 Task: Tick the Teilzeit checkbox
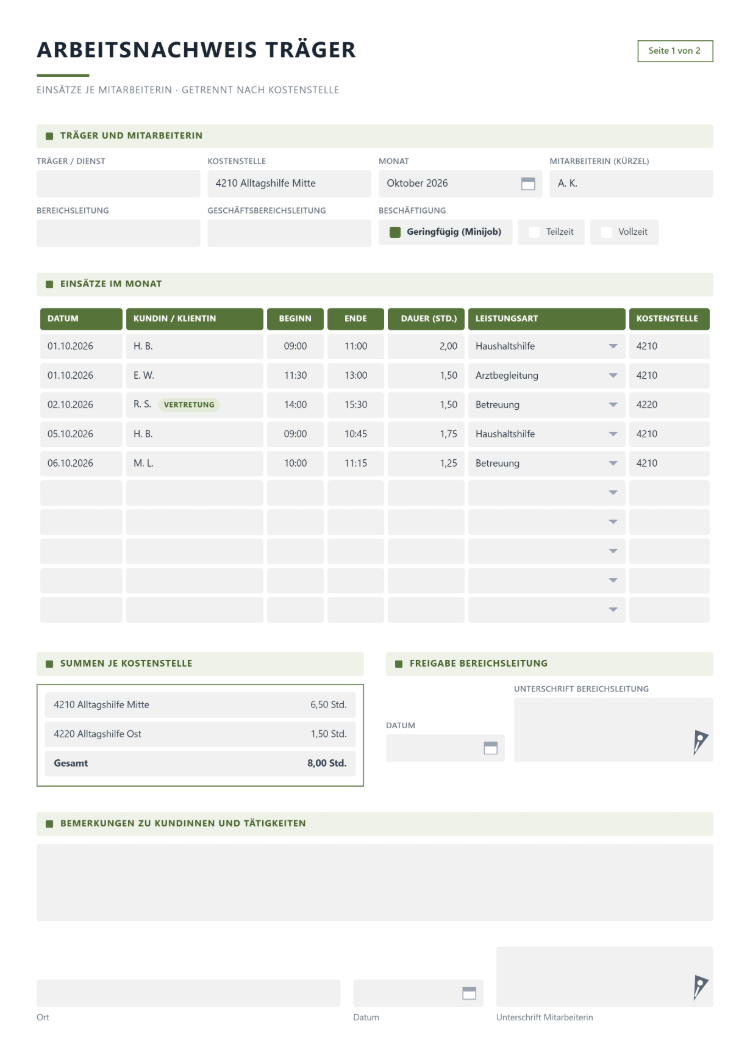pyautogui.click(x=534, y=232)
